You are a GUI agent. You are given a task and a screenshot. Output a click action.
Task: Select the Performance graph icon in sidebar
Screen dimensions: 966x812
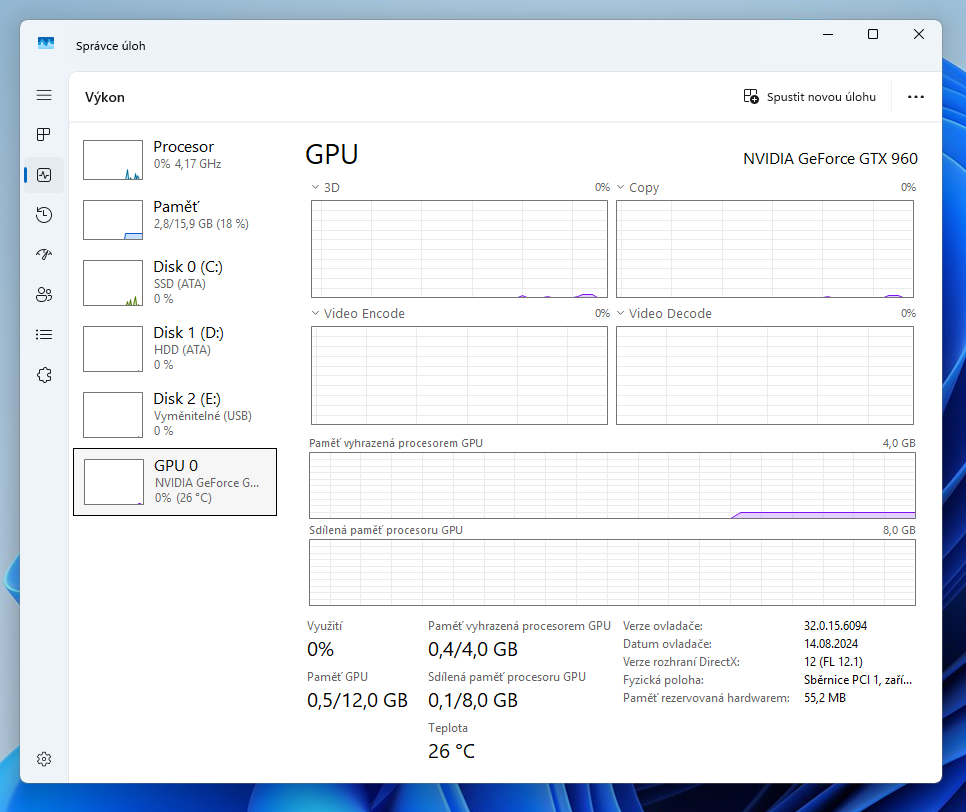click(44, 174)
